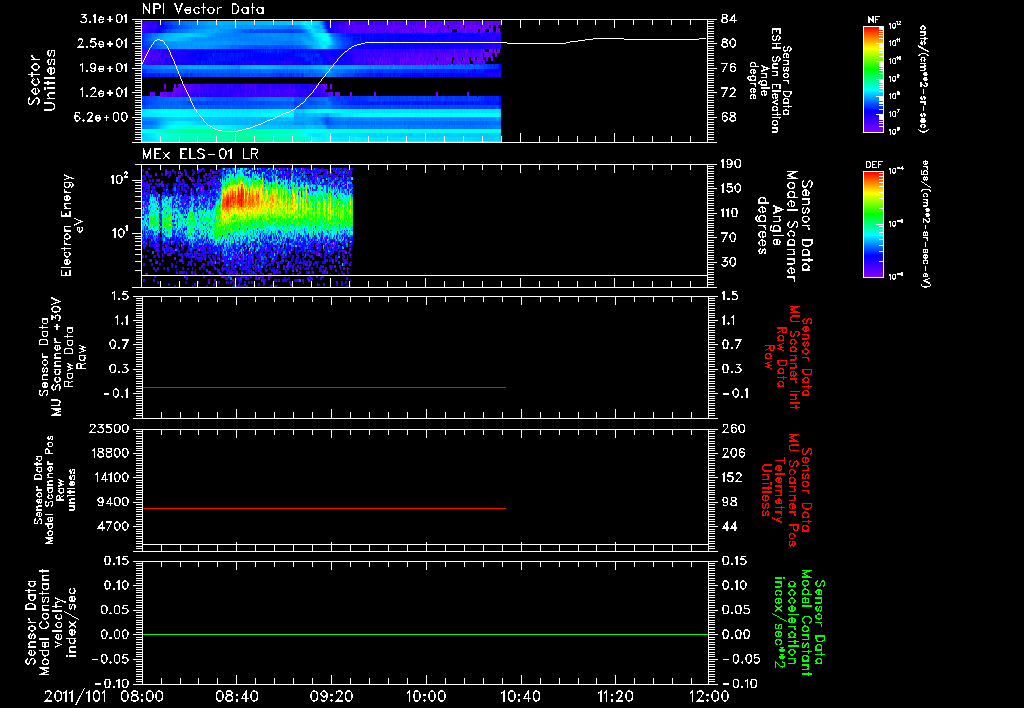Click the red line in Model Scanner Pos panel
The height and width of the screenshot is (708, 1024).
[x=324, y=508]
